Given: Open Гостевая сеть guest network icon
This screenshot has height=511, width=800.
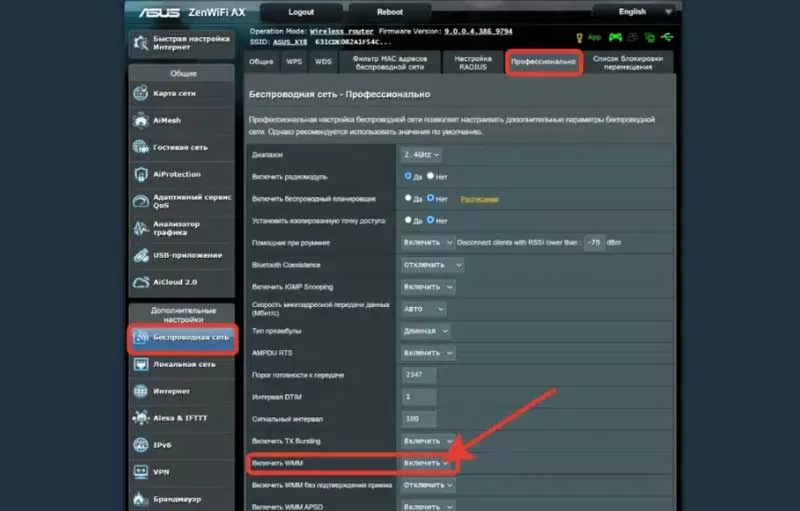Looking at the screenshot, I should pyautogui.click(x=141, y=147).
